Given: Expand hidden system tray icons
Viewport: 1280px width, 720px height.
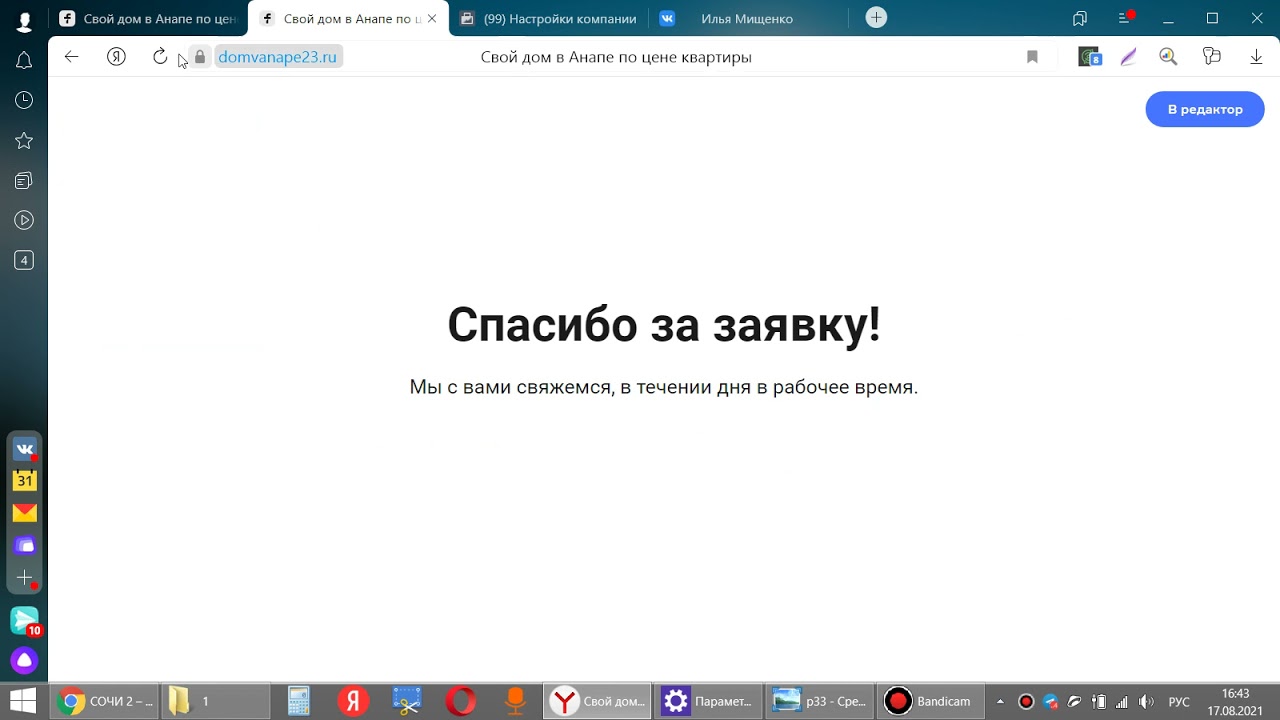Looking at the screenshot, I should coord(1000,702).
